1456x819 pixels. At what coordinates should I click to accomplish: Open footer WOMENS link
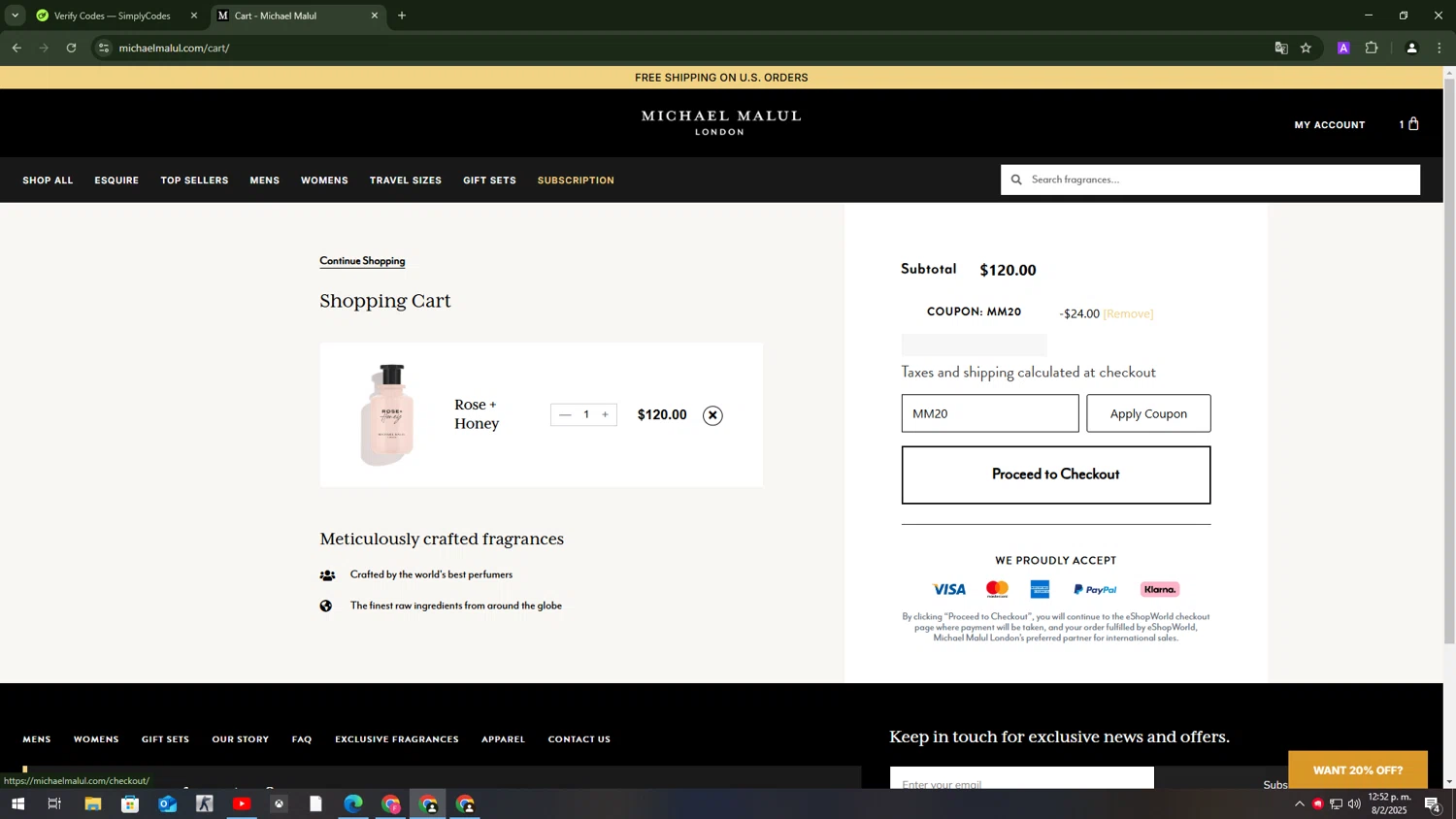(96, 739)
